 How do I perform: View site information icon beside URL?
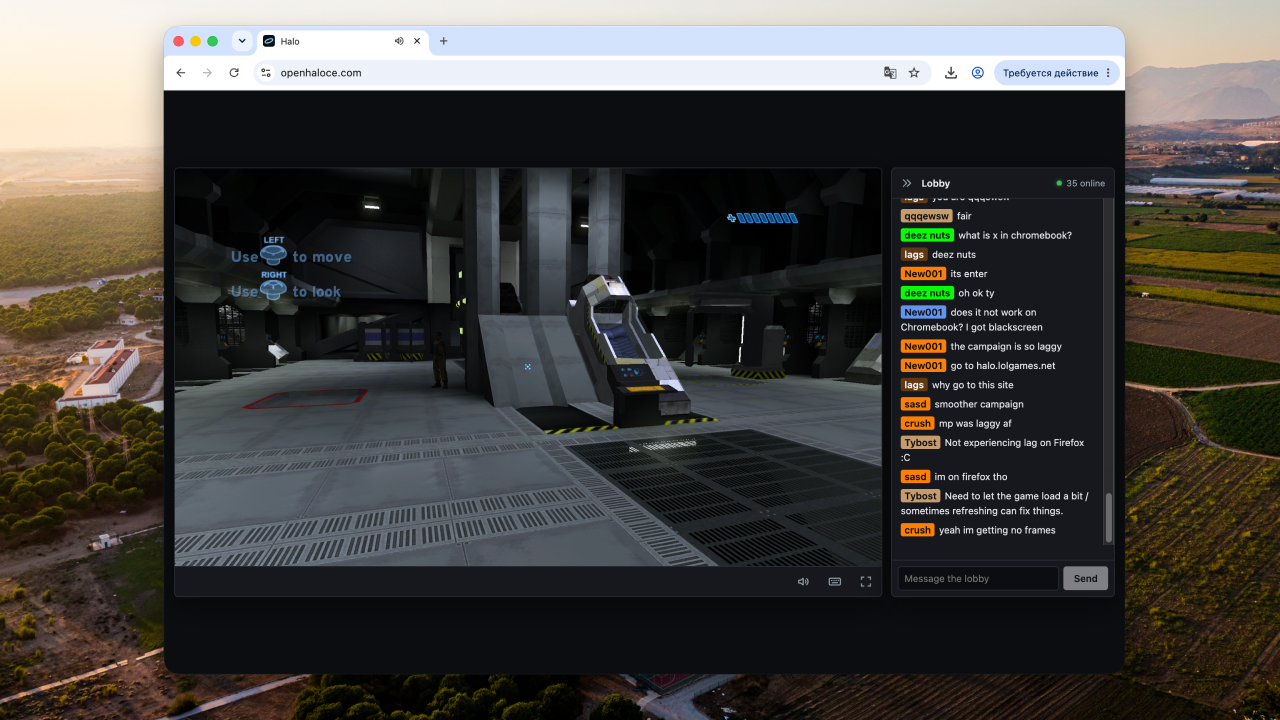pyautogui.click(x=266, y=73)
